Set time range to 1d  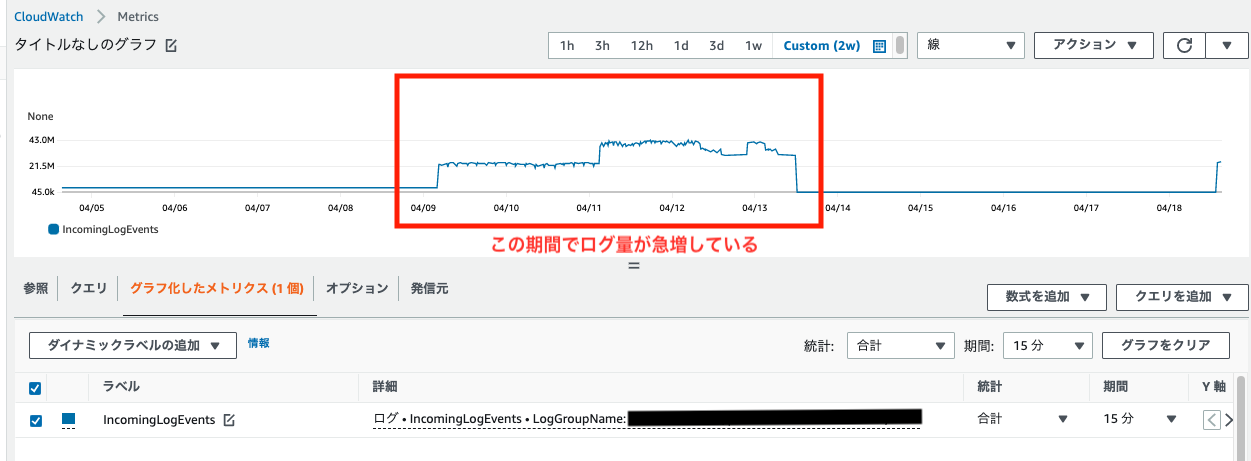click(x=681, y=46)
